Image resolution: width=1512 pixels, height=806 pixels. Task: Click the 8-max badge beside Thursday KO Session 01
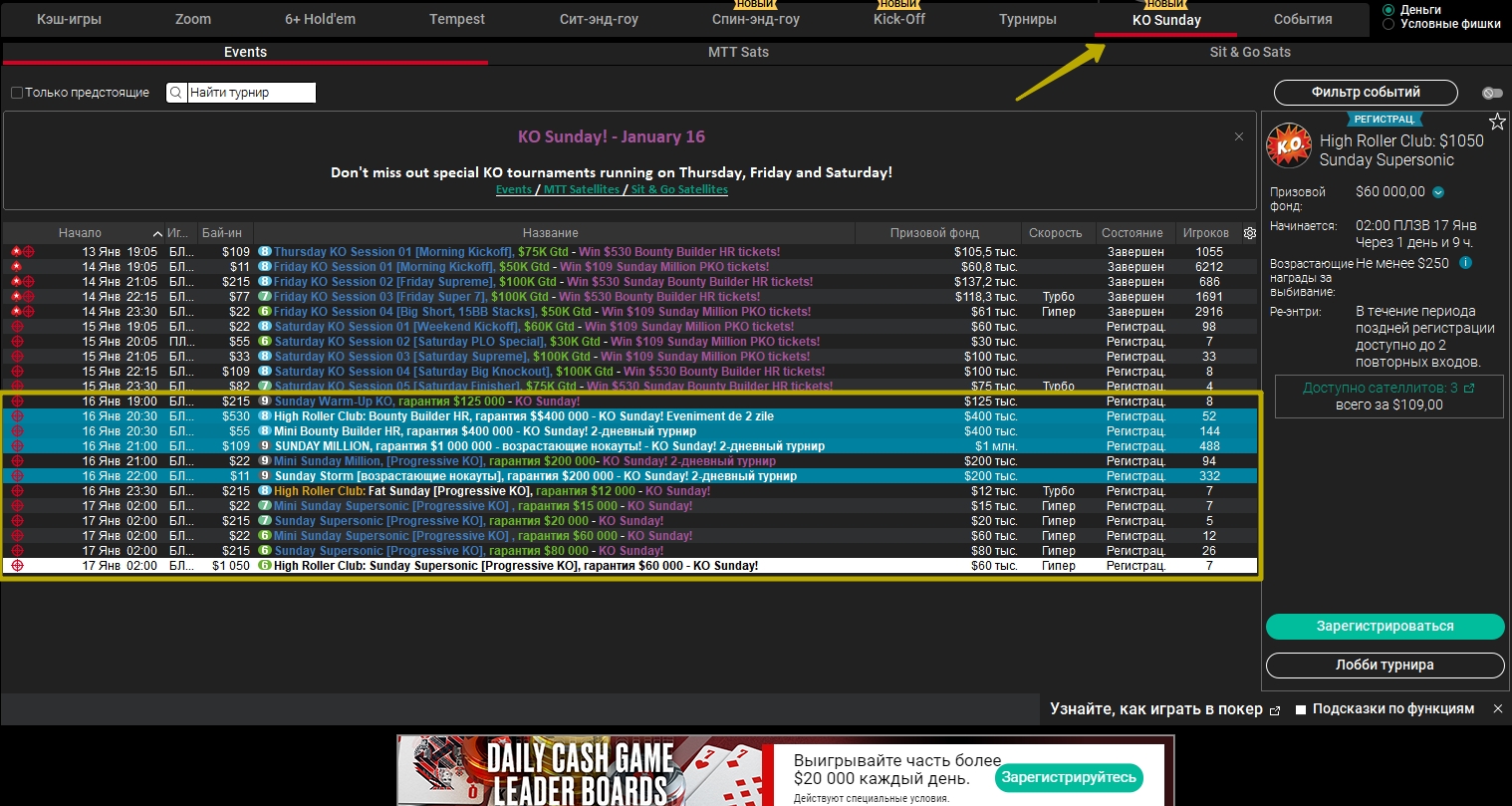pos(265,252)
